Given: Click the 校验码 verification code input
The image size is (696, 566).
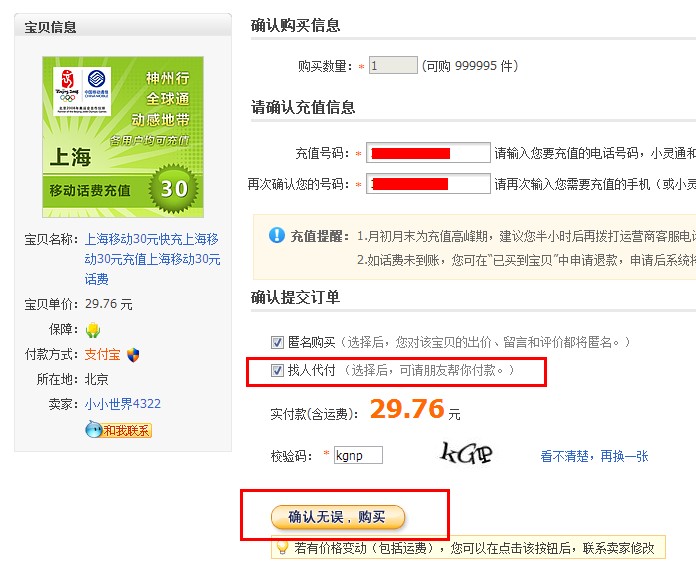Looking at the screenshot, I should [x=358, y=455].
